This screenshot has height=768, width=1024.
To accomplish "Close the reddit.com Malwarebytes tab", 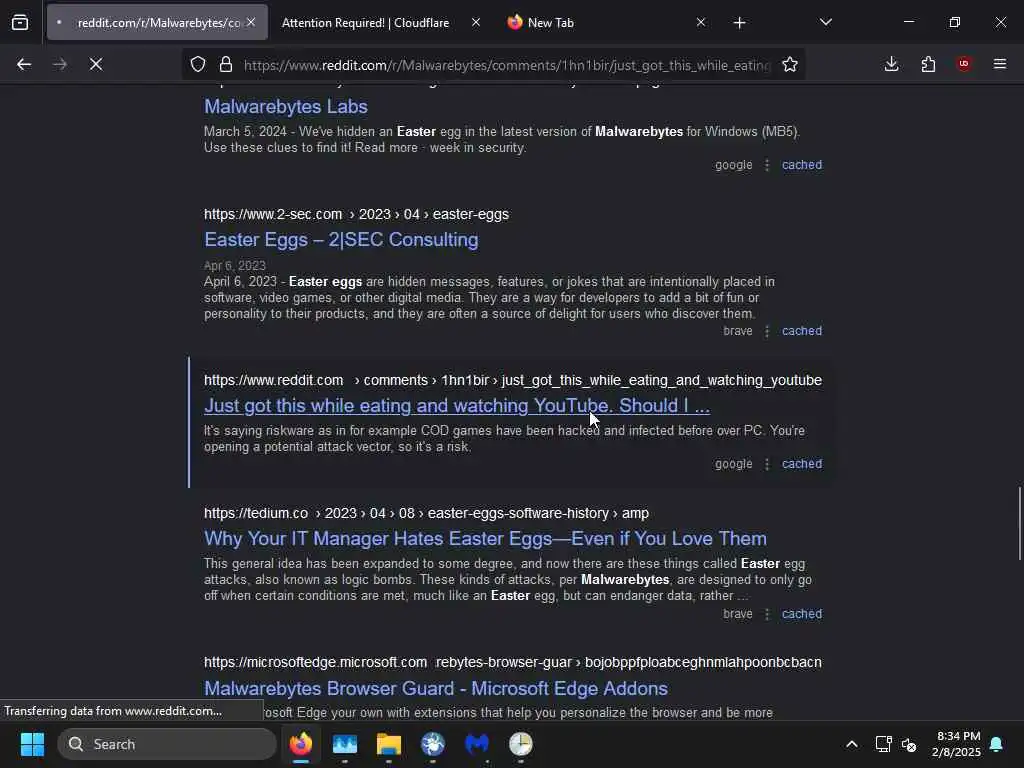I will click(251, 22).
